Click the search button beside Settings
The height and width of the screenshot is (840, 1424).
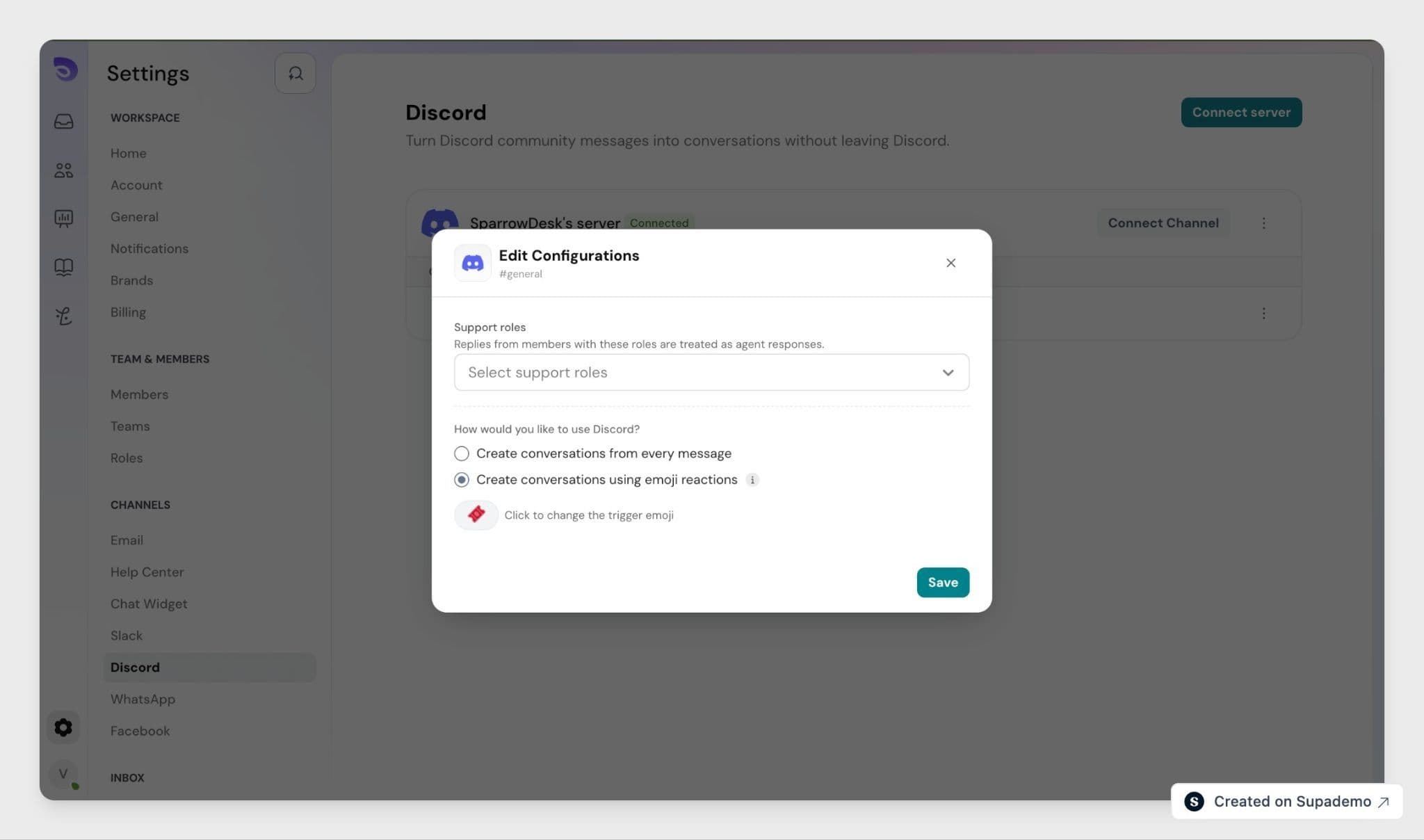click(296, 73)
